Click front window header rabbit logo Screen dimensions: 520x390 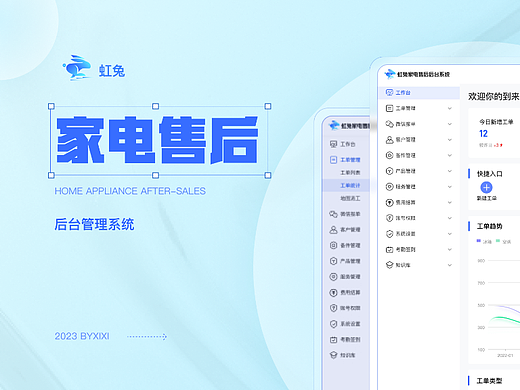coord(389,74)
